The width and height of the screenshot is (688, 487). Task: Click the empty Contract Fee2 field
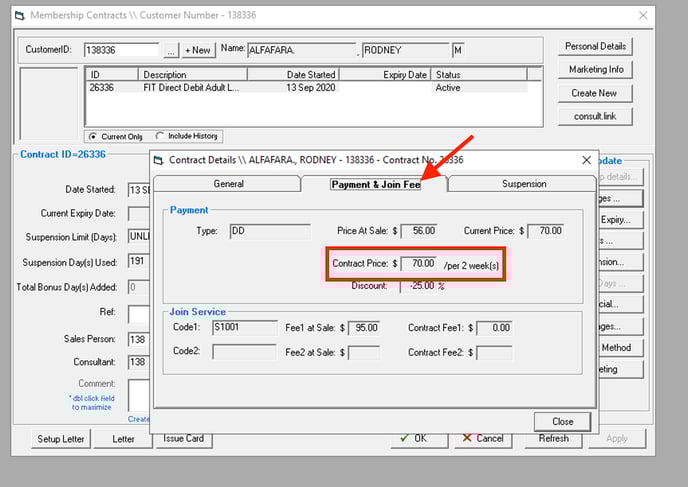[494, 353]
